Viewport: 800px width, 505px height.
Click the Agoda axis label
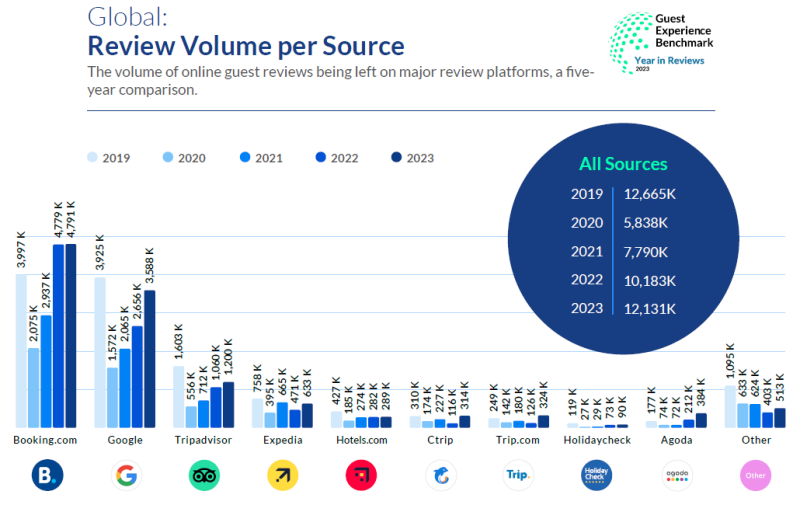[677, 440]
